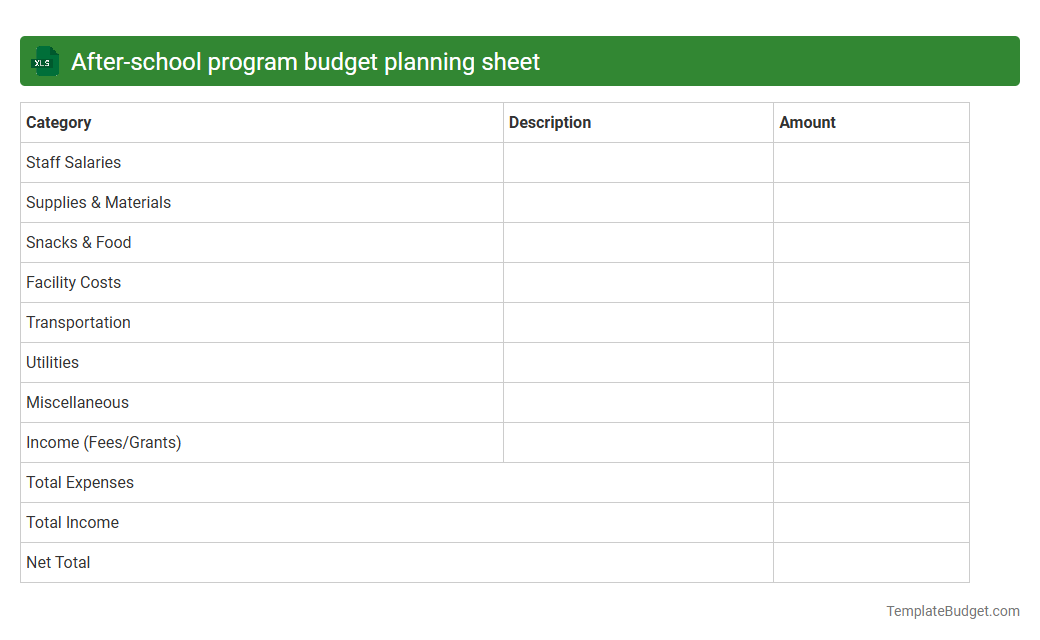Select the Supplies & Materials cell
Screen dimensions: 1040x640
click(98, 202)
